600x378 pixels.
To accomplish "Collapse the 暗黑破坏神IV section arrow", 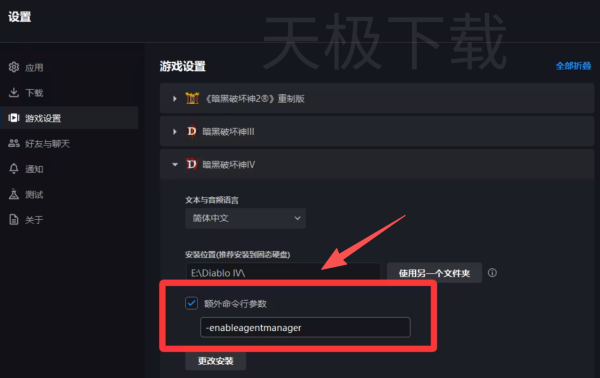I will 175,165.
